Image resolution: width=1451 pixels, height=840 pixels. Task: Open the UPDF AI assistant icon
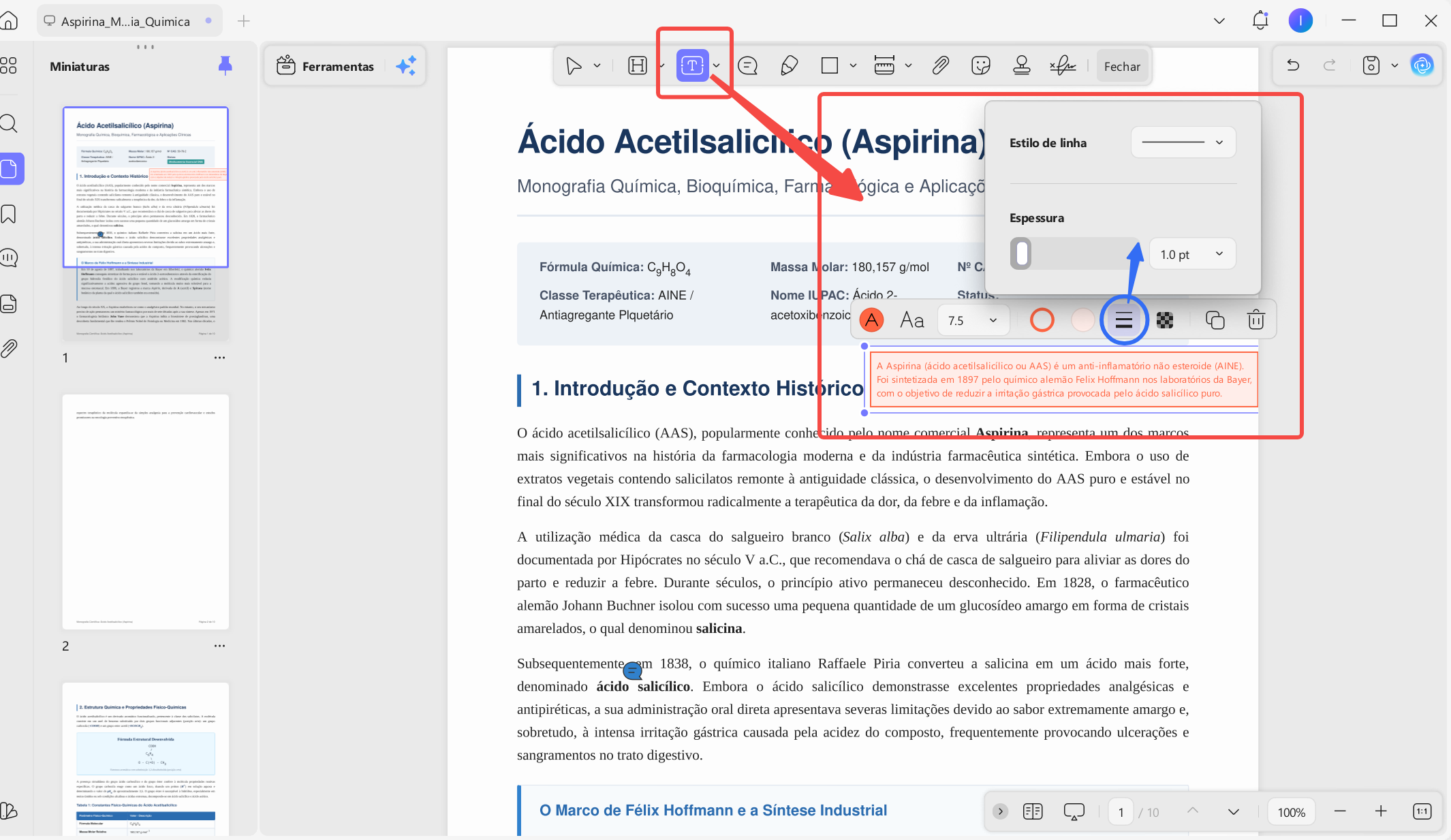pos(1422,65)
